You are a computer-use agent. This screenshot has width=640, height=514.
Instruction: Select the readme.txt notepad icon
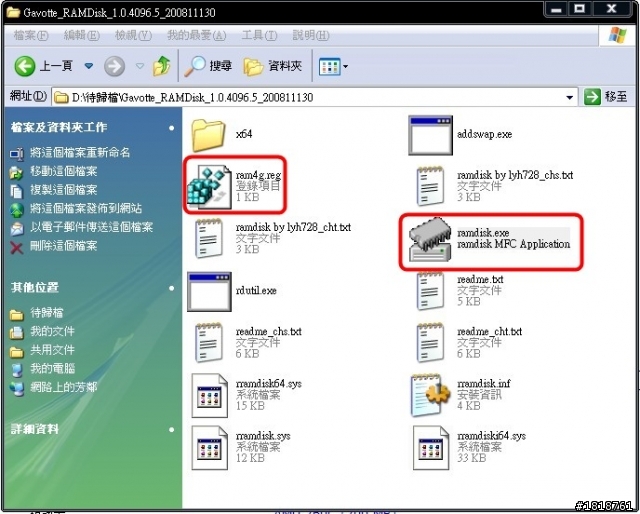click(430, 291)
